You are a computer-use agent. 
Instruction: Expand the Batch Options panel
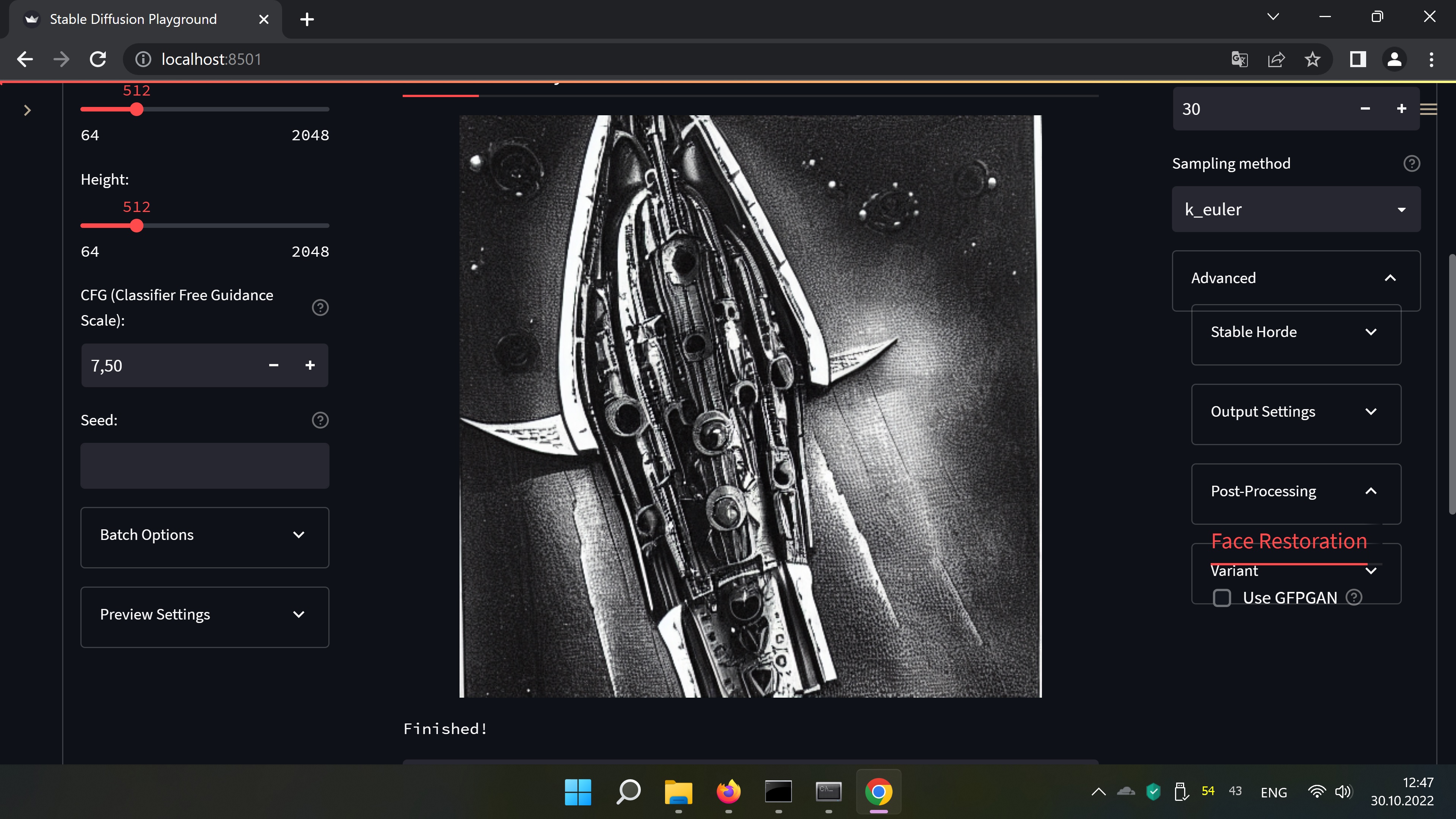[205, 535]
